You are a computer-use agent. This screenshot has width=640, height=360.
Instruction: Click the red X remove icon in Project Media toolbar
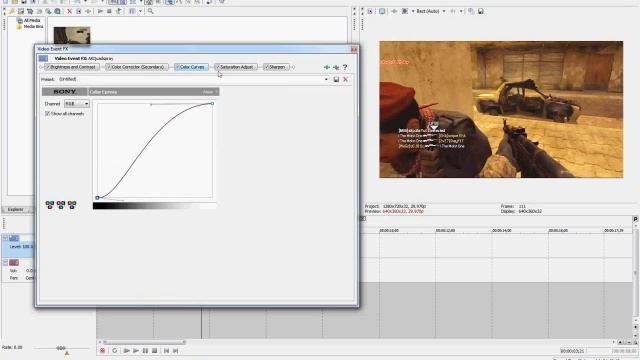tap(69, 11)
